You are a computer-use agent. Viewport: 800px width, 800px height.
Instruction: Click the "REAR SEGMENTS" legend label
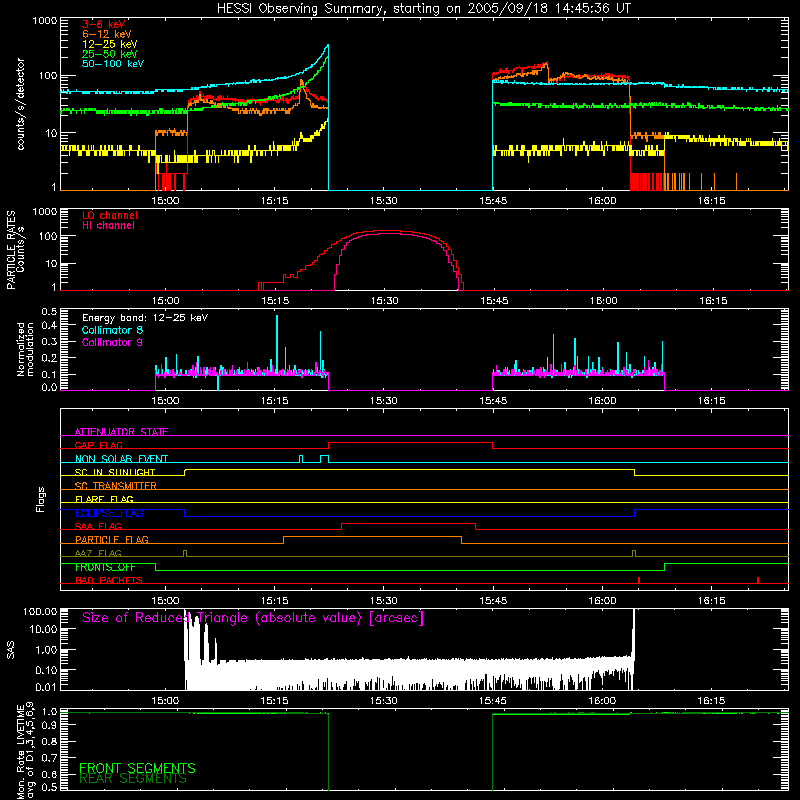tap(133, 779)
